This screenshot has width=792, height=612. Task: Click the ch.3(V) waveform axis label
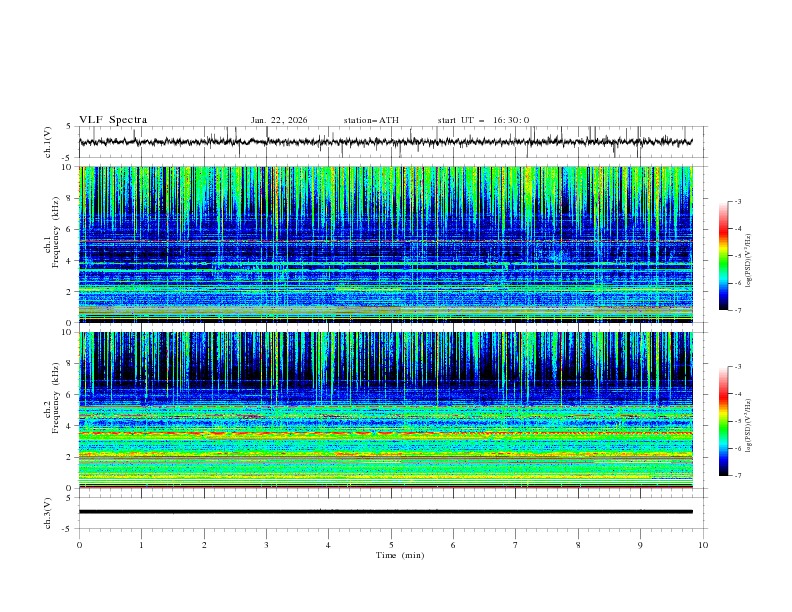[47, 513]
